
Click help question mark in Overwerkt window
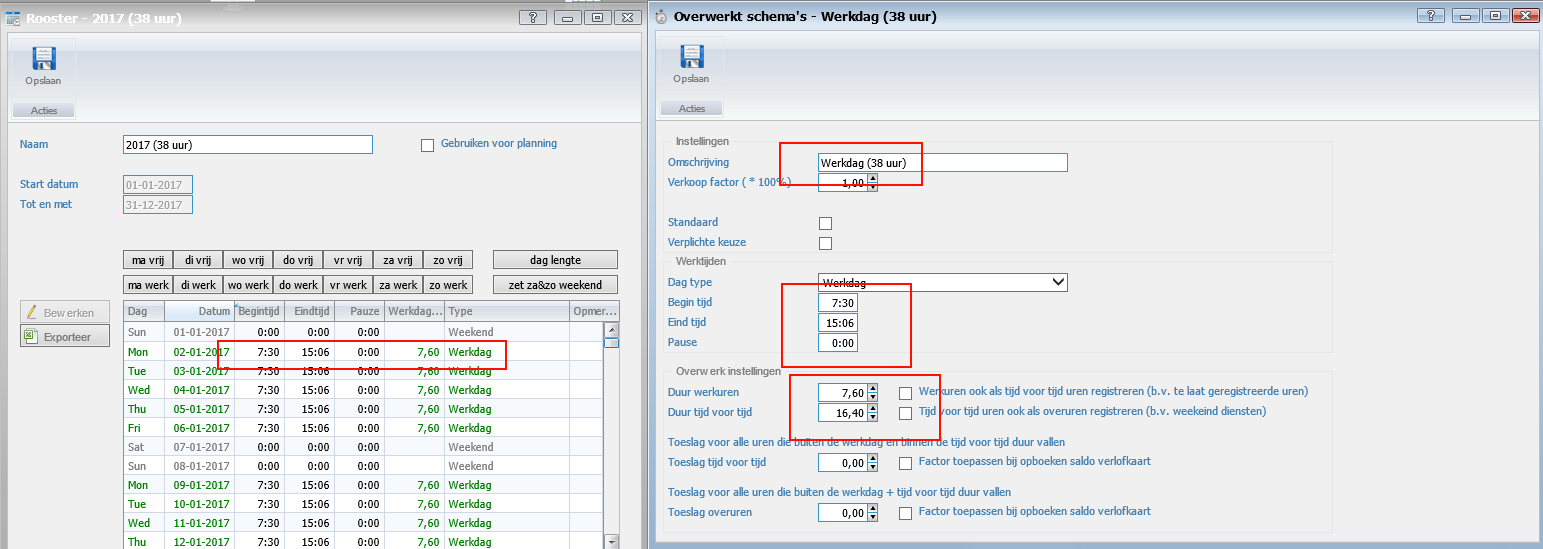tap(1432, 17)
